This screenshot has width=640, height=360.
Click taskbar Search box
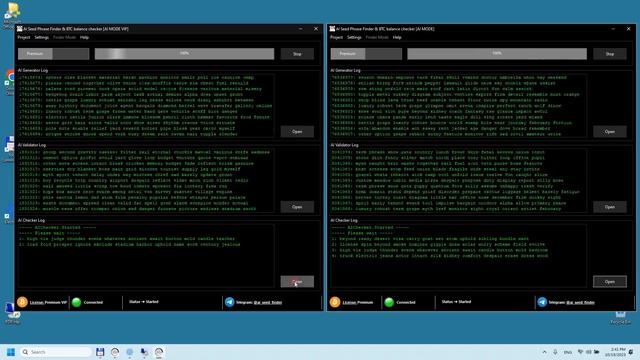pyautogui.click(x=56, y=352)
